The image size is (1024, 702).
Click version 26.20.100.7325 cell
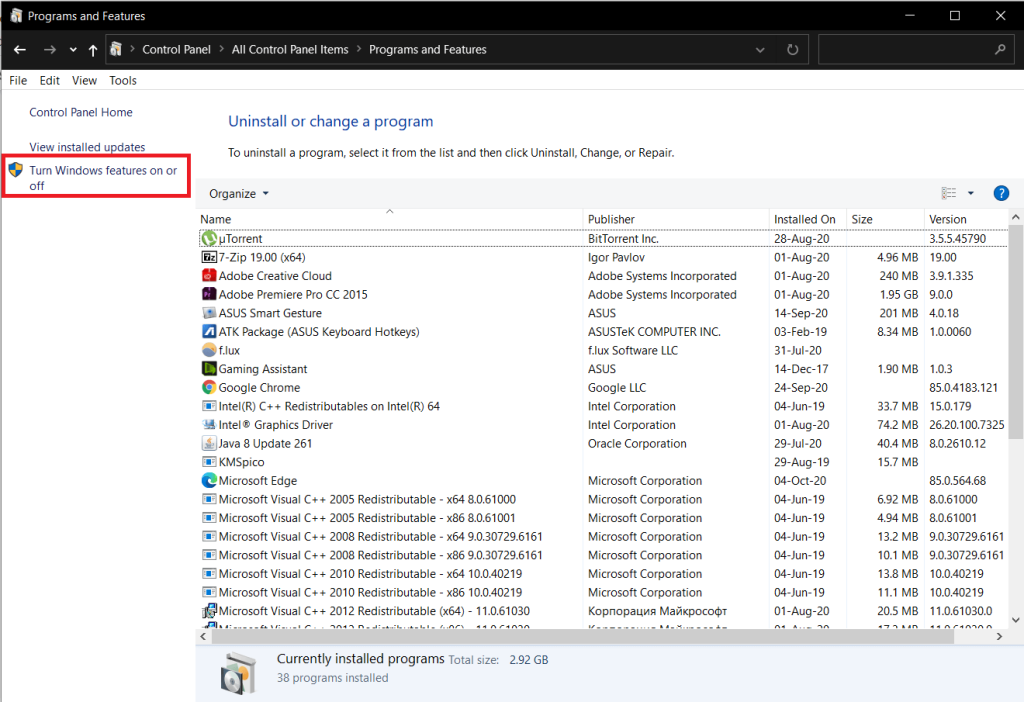coord(967,425)
